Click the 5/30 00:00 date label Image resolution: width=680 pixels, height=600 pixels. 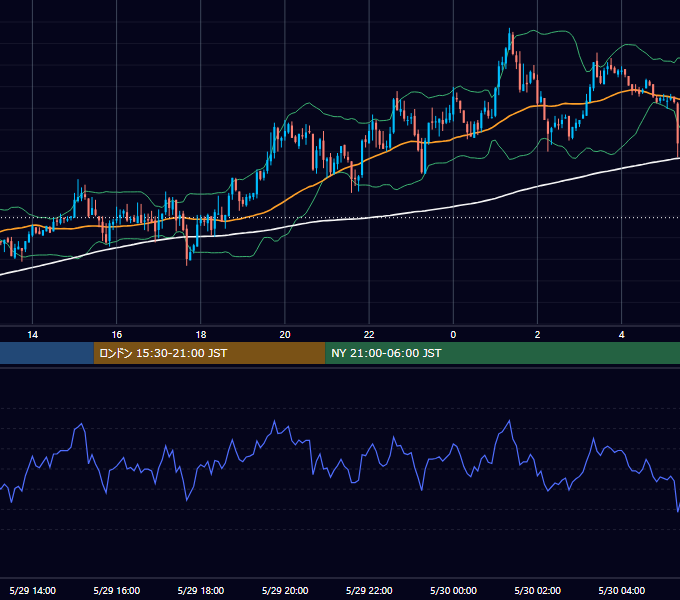pyautogui.click(x=453, y=590)
